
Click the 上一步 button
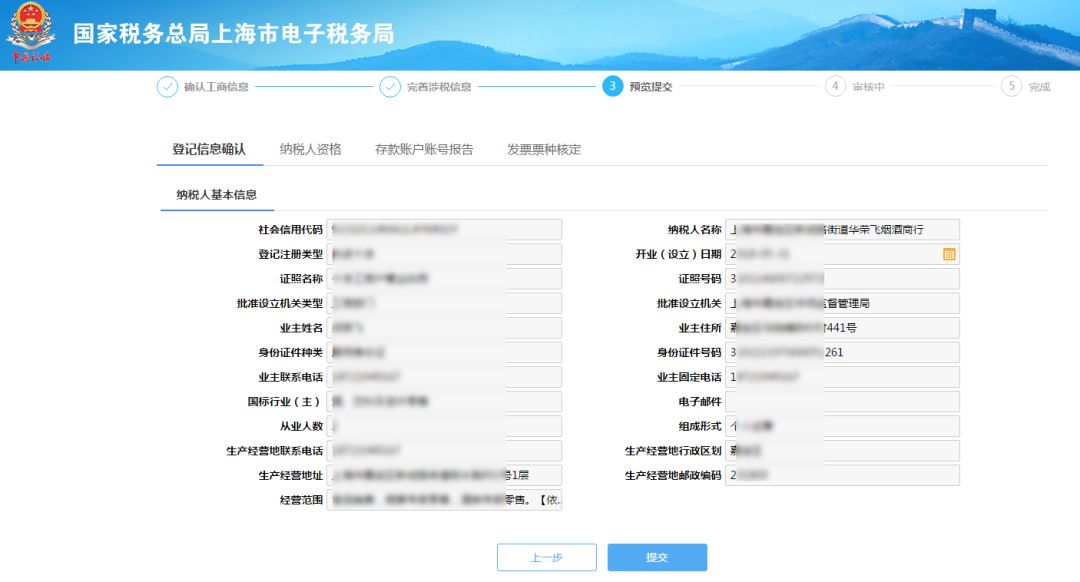(546, 557)
